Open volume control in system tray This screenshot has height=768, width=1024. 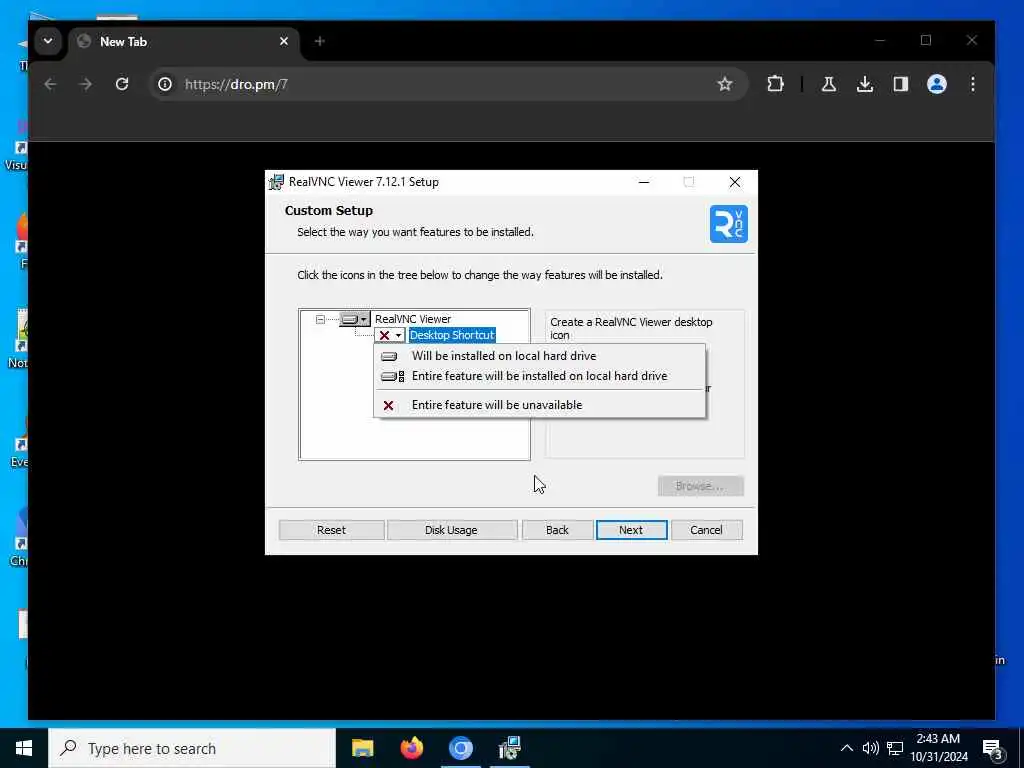tap(871, 748)
